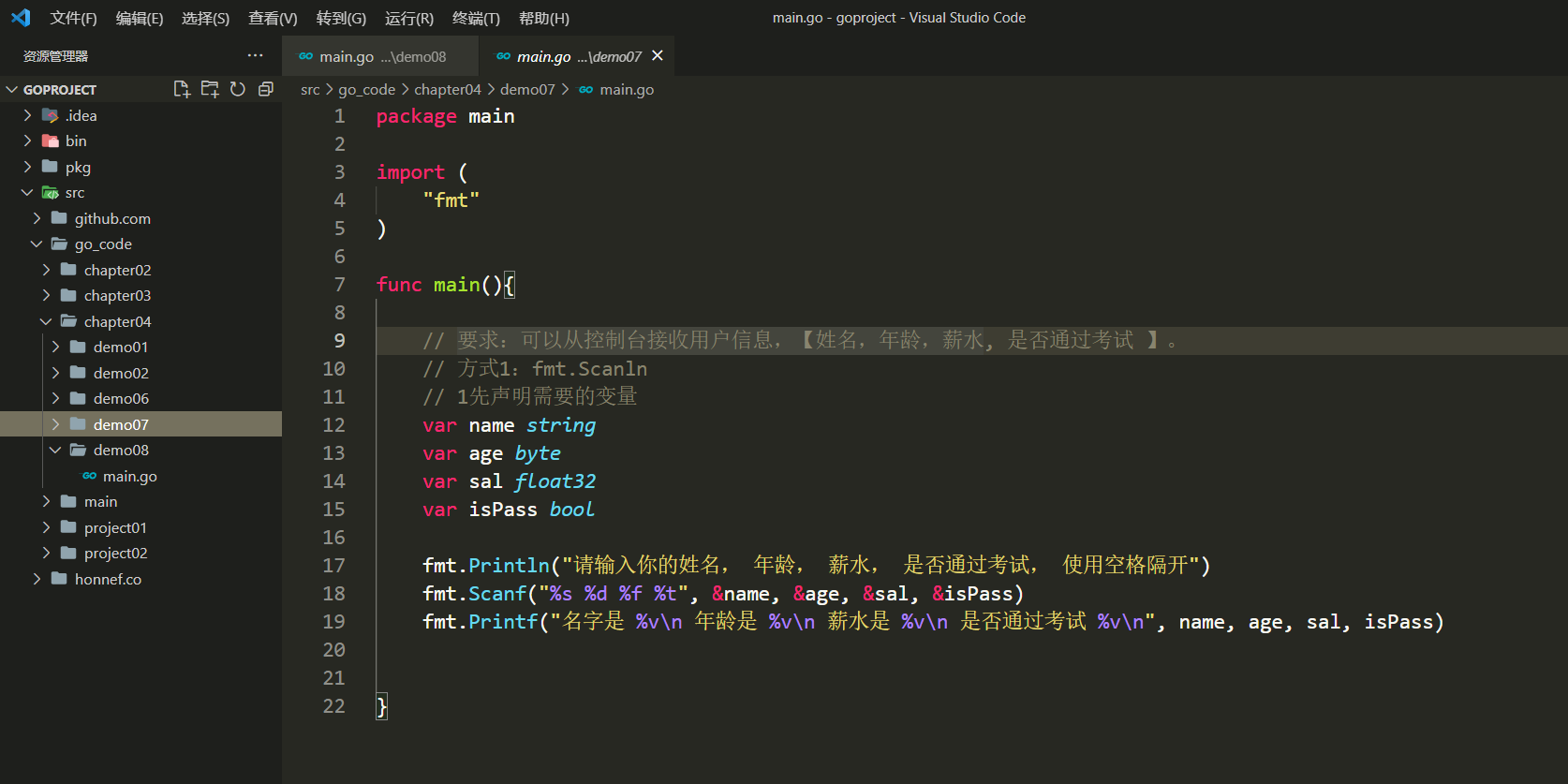The image size is (1568, 784).
Task: Refresh the explorer tree
Action: [x=238, y=89]
